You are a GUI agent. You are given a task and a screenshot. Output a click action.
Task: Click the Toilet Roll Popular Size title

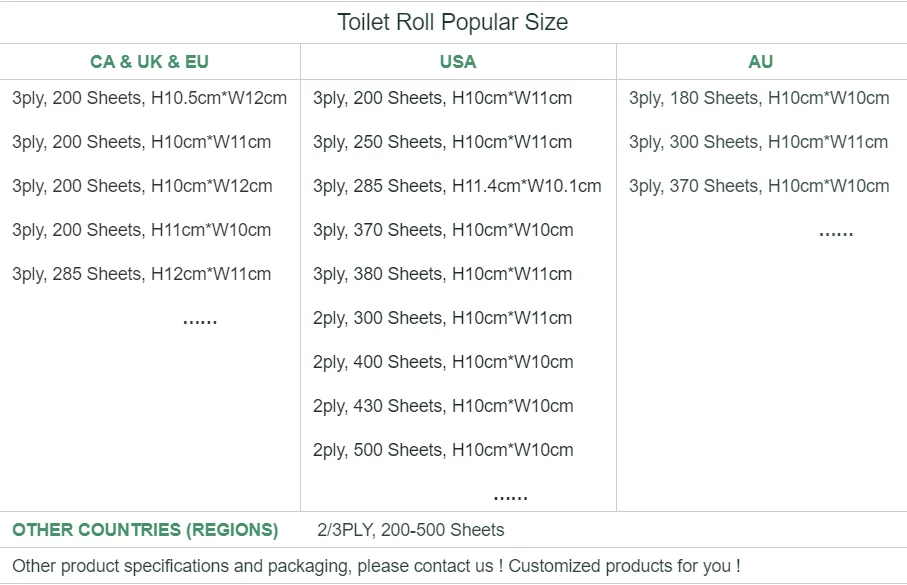pos(453,23)
